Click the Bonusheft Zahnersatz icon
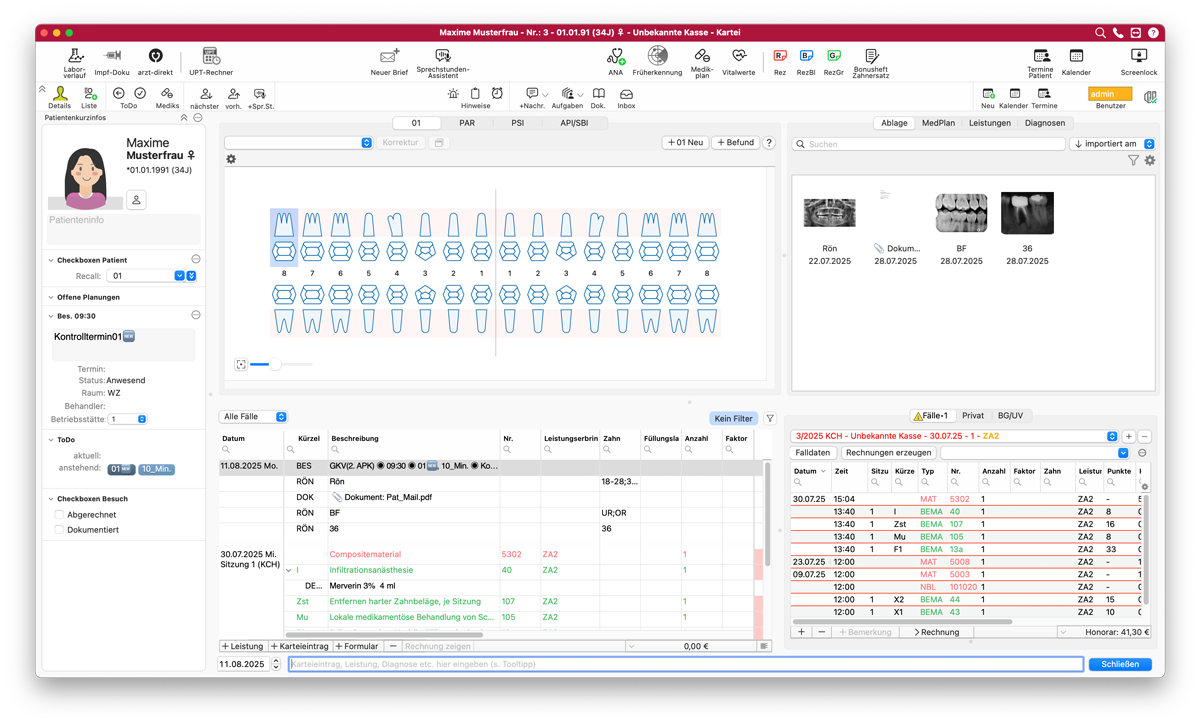Viewport: 1200px width, 724px height. 871,60
